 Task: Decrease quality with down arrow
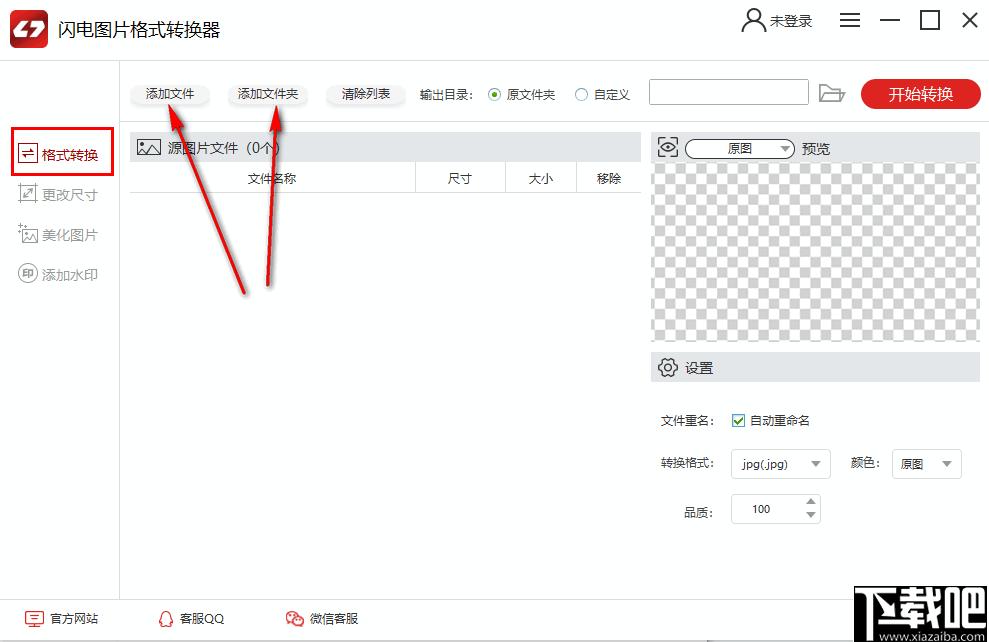click(x=811, y=515)
